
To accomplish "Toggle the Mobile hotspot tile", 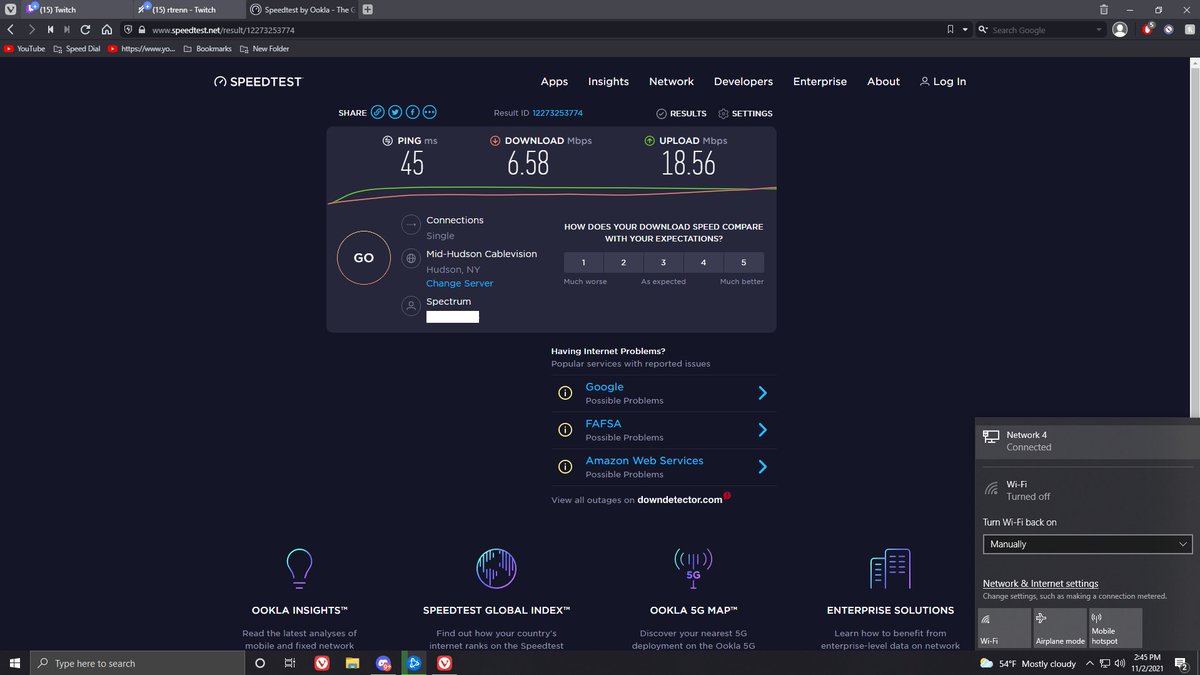I will pos(1115,628).
